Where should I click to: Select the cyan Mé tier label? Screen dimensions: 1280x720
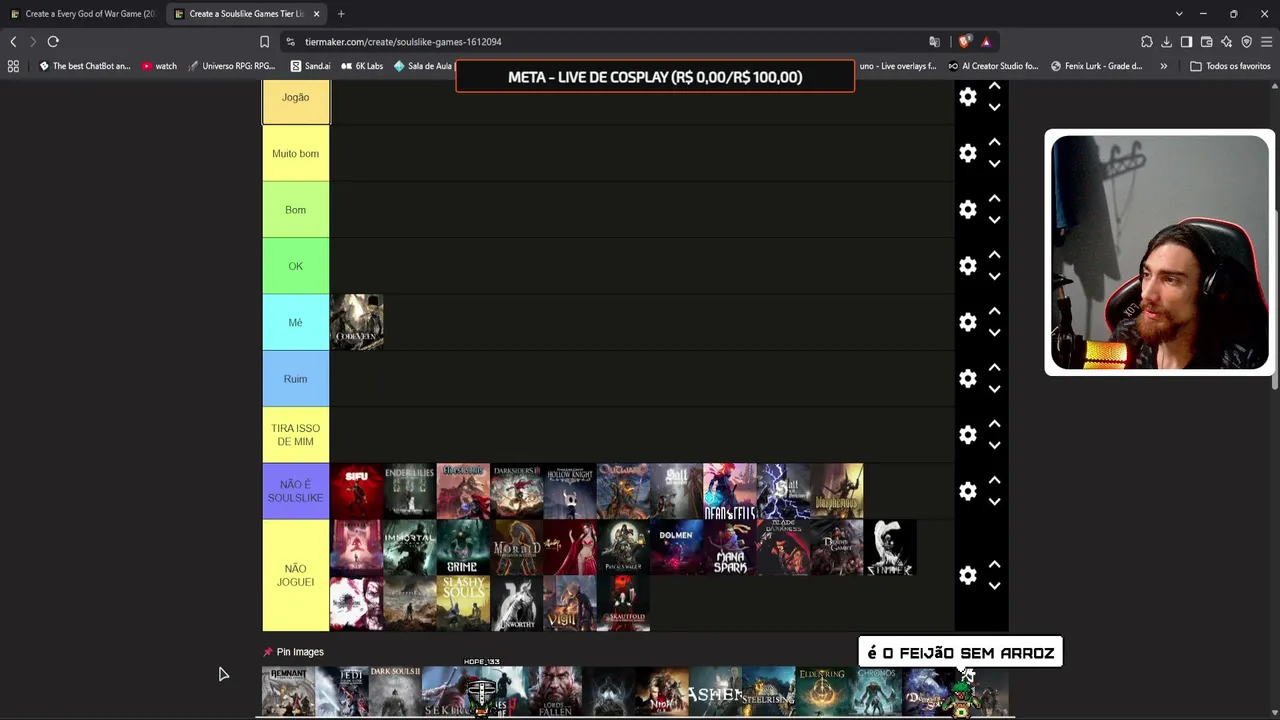(296, 322)
